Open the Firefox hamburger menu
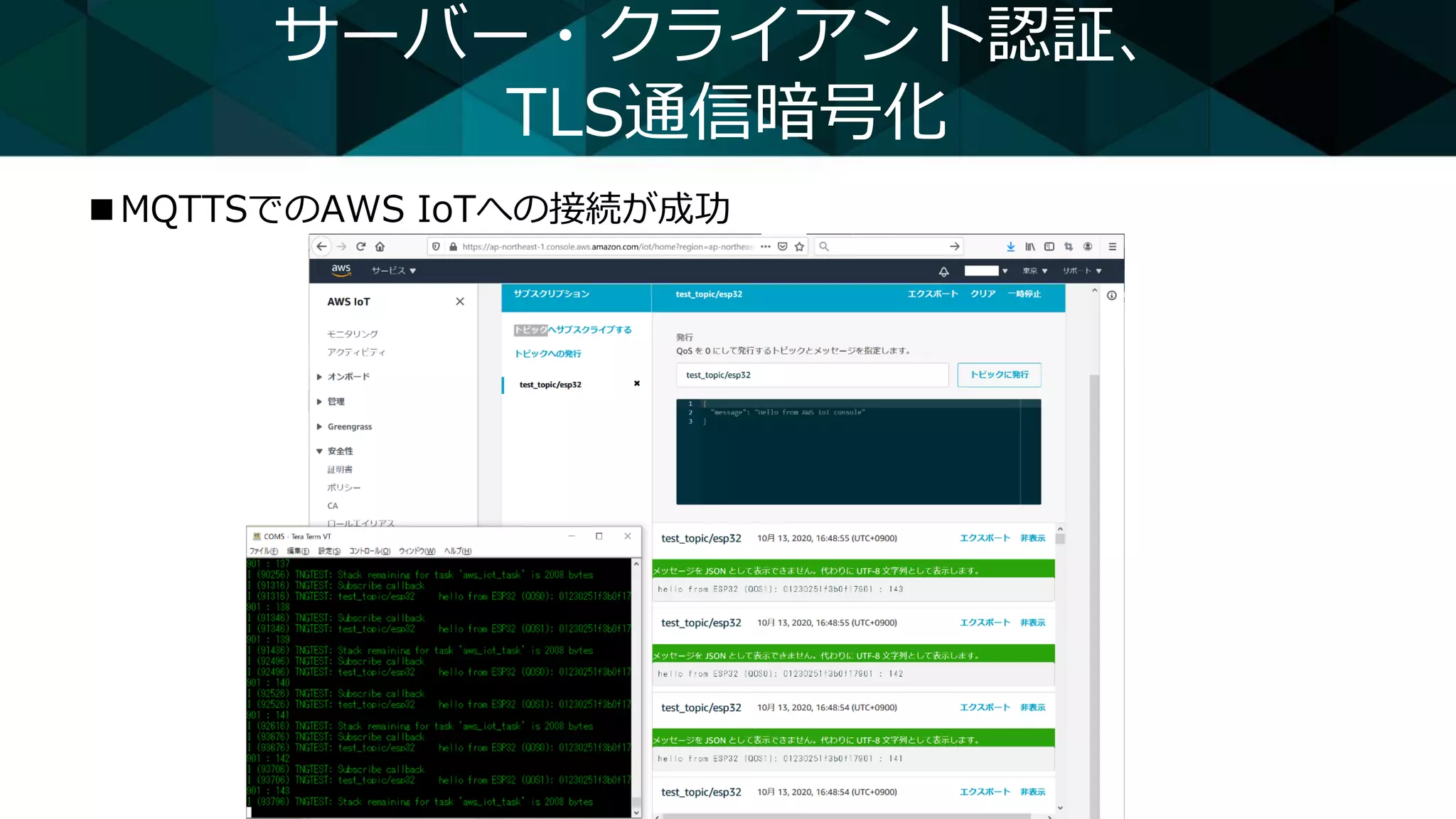1456x819 pixels. tap(1113, 247)
